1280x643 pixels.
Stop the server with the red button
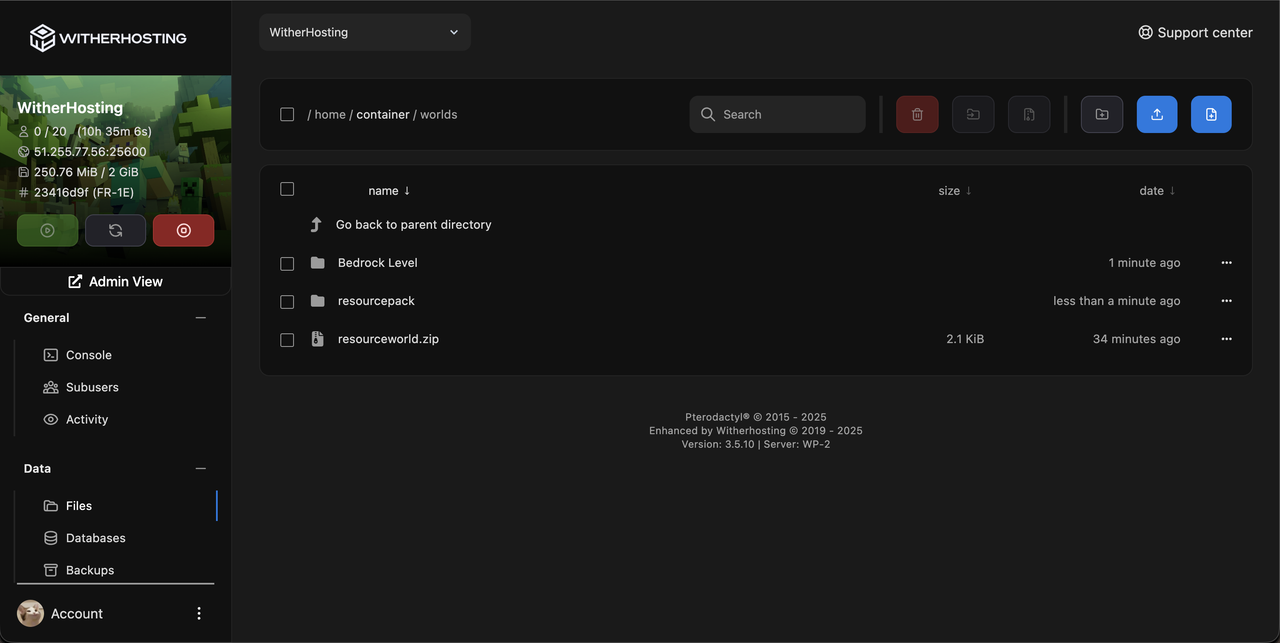point(183,230)
